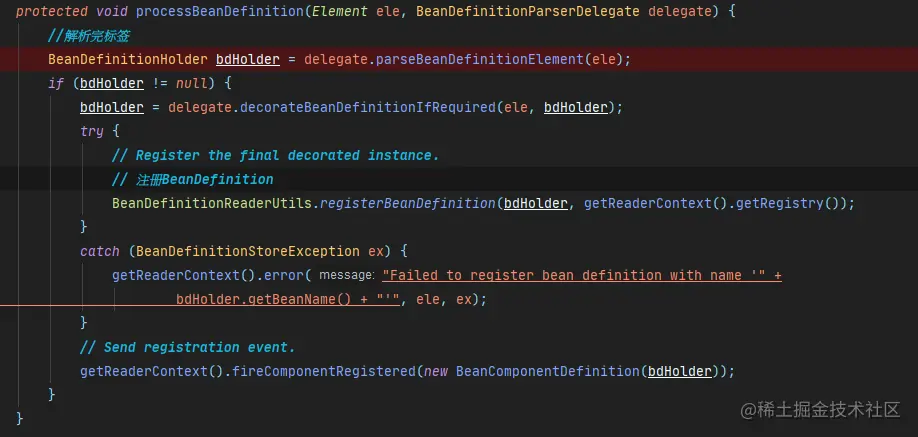Click the new keyword

coord(435,371)
